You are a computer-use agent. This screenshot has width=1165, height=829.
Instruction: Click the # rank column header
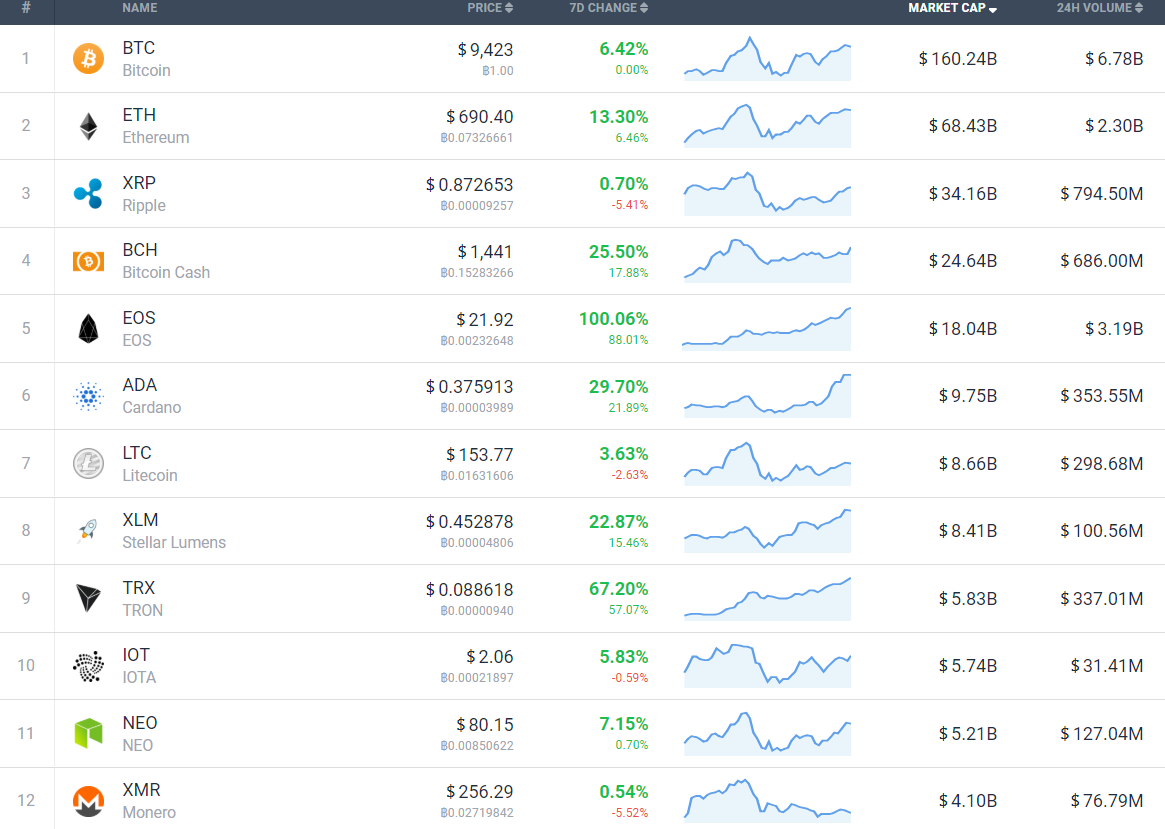(x=26, y=8)
